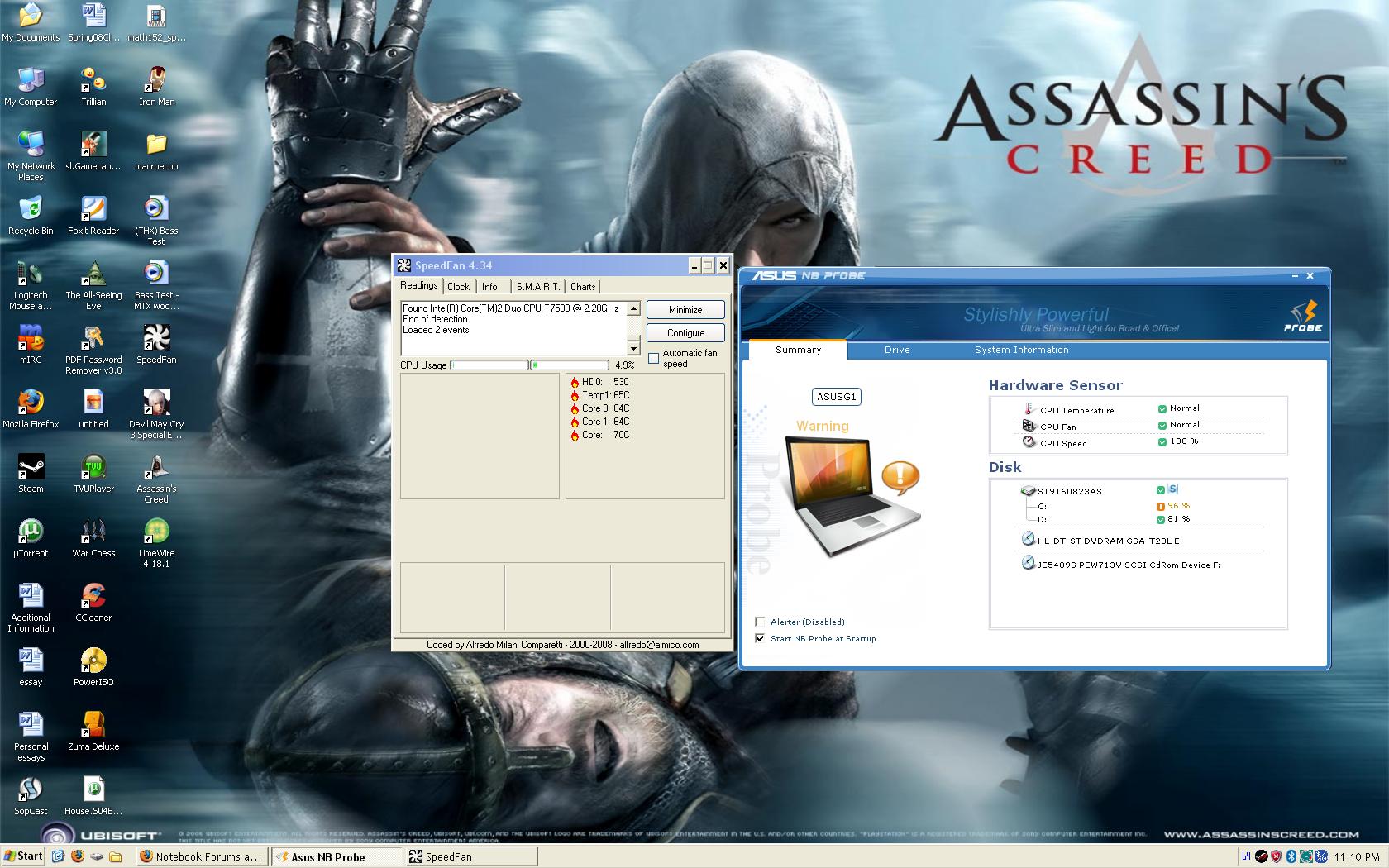Open SopCast desktop shortcut
Screen dimensions: 1389x868
(31, 796)
